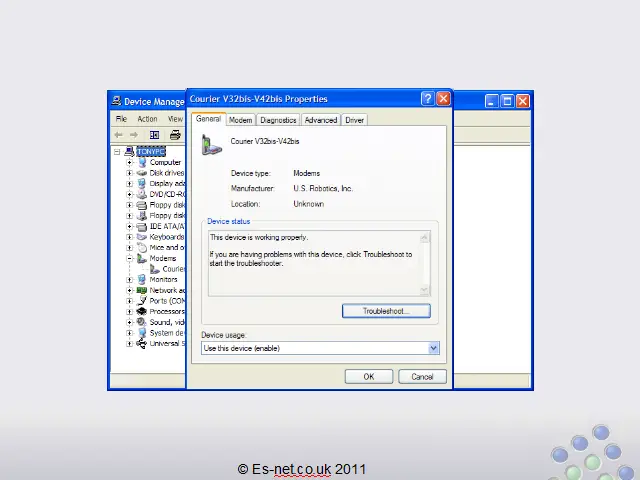The image size is (640, 480).
Task: Open the Advanced tab
Action: tap(321, 120)
